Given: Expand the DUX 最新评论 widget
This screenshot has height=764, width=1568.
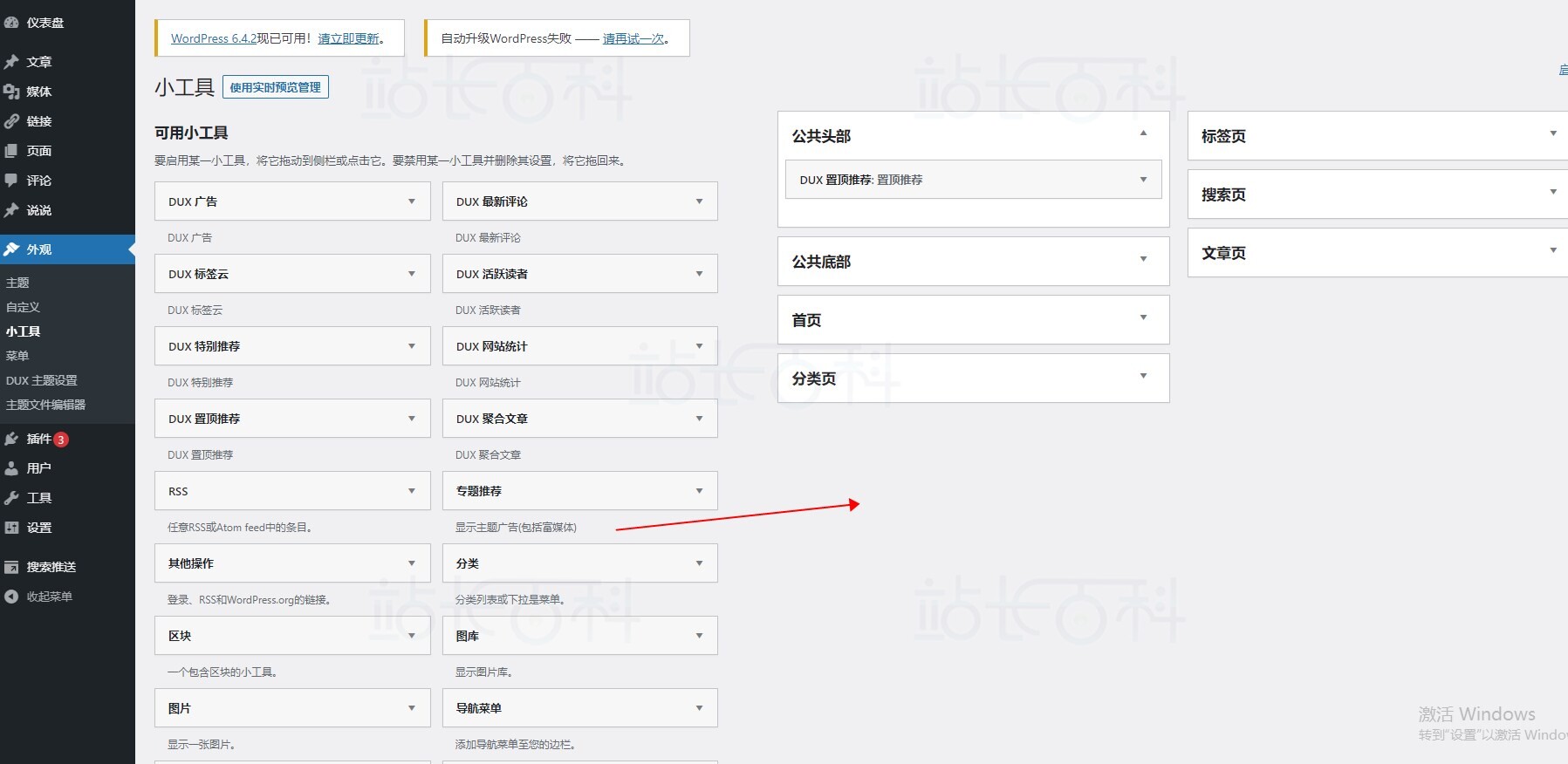Looking at the screenshot, I should (699, 201).
